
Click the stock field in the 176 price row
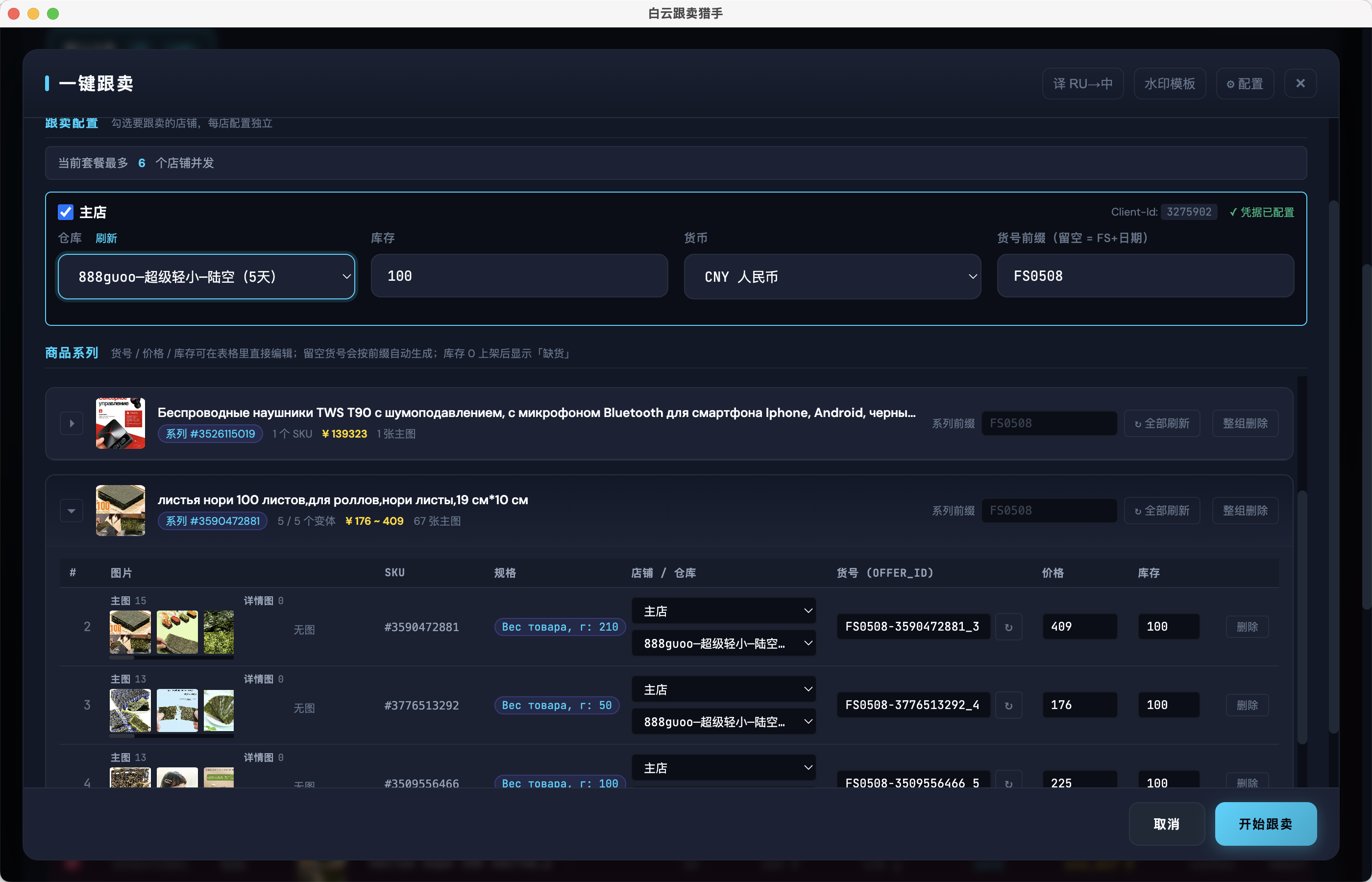(x=1168, y=706)
